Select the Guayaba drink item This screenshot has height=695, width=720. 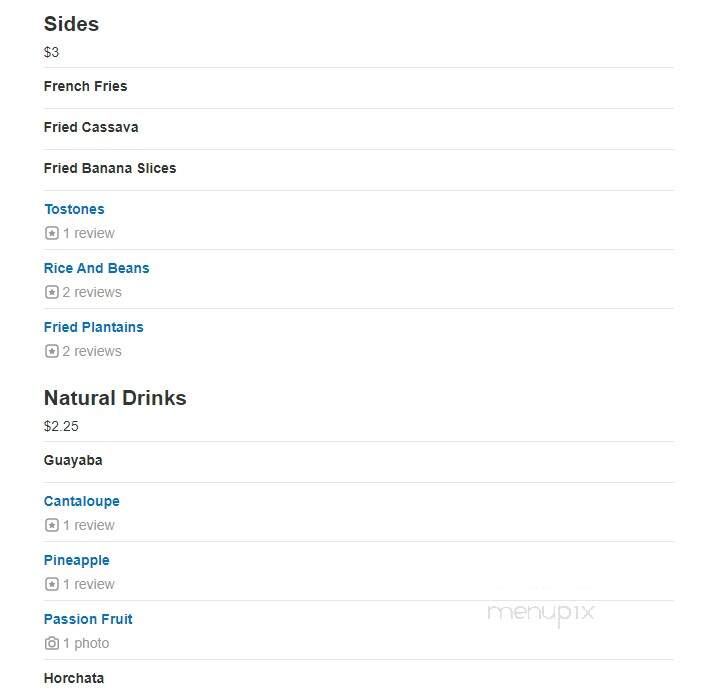click(73, 460)
